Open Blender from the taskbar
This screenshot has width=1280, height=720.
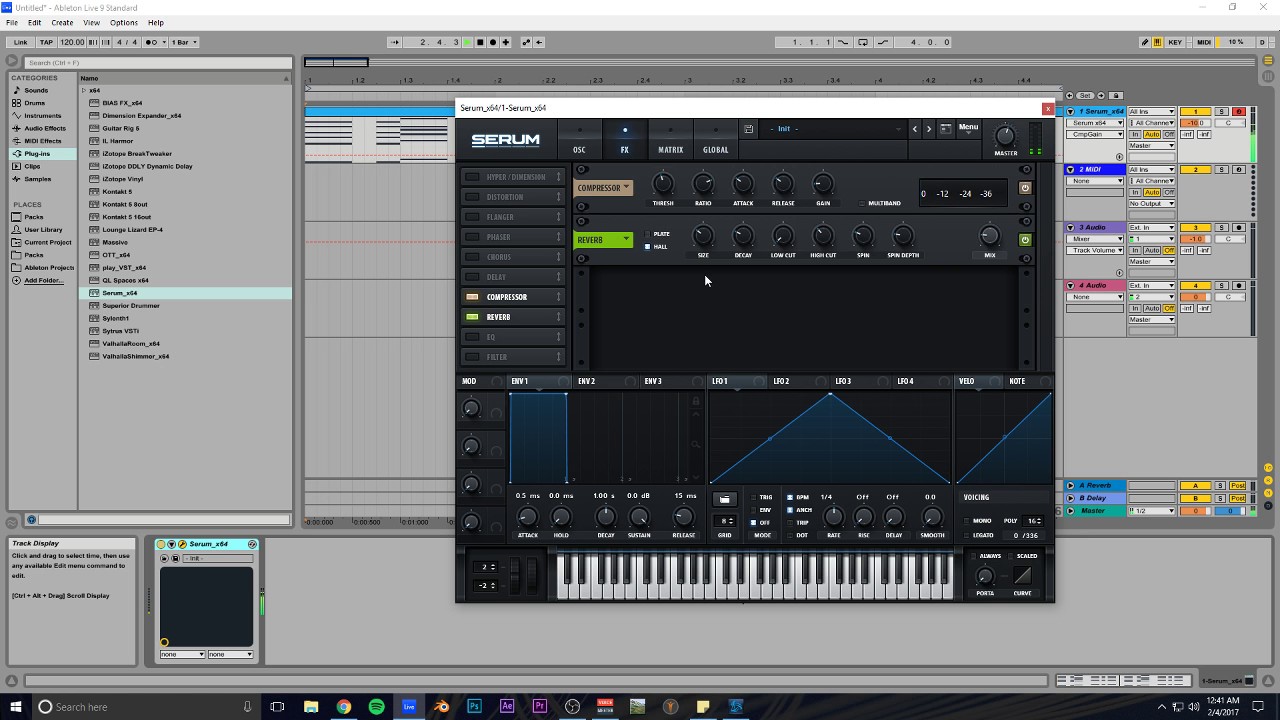[441, 706]
